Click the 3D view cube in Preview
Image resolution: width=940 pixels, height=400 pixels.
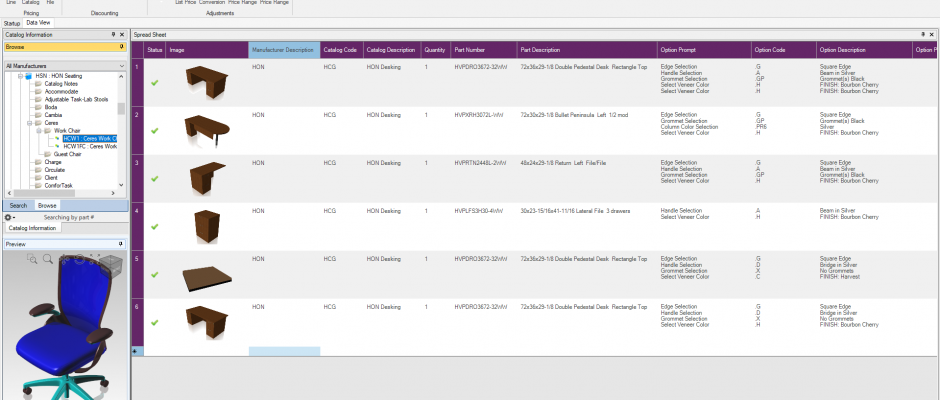pyautogui.click(x=111, y=264)
